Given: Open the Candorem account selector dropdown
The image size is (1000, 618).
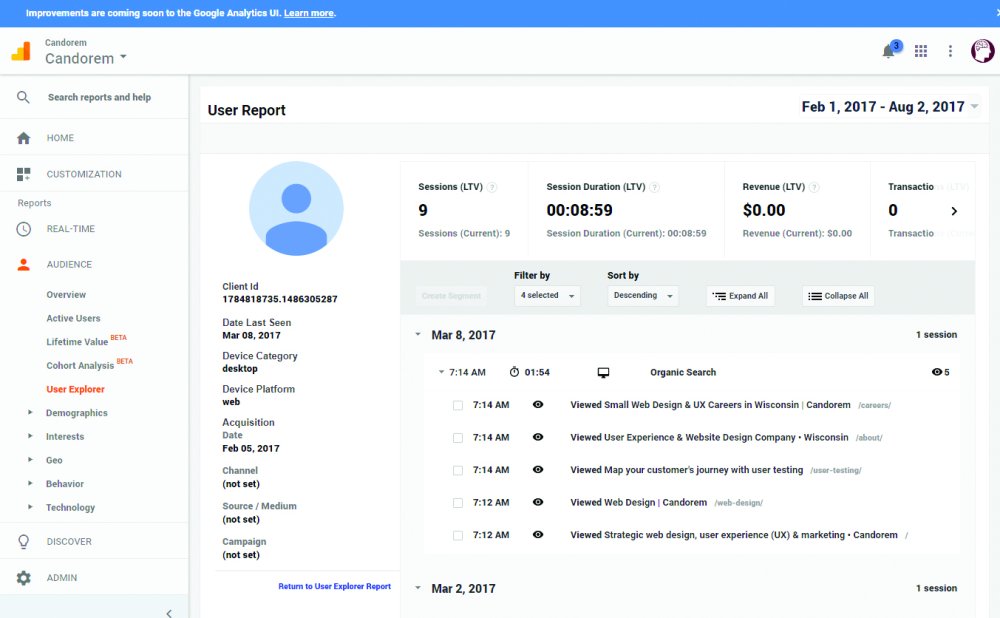Looking at the screenshot, I should coord(86,58).
